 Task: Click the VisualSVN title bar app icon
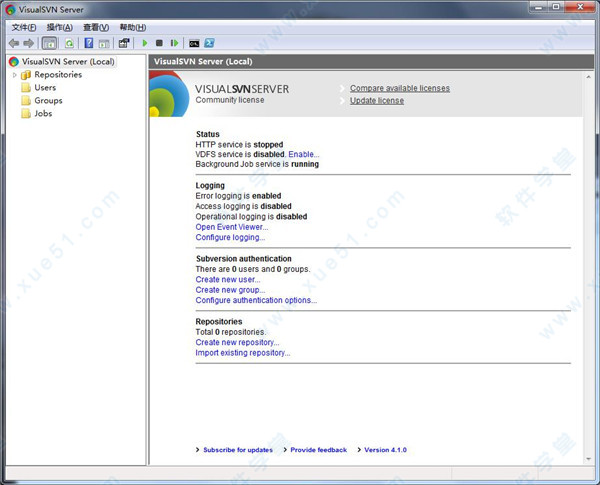pyautogui.click(x=10, y=10)
